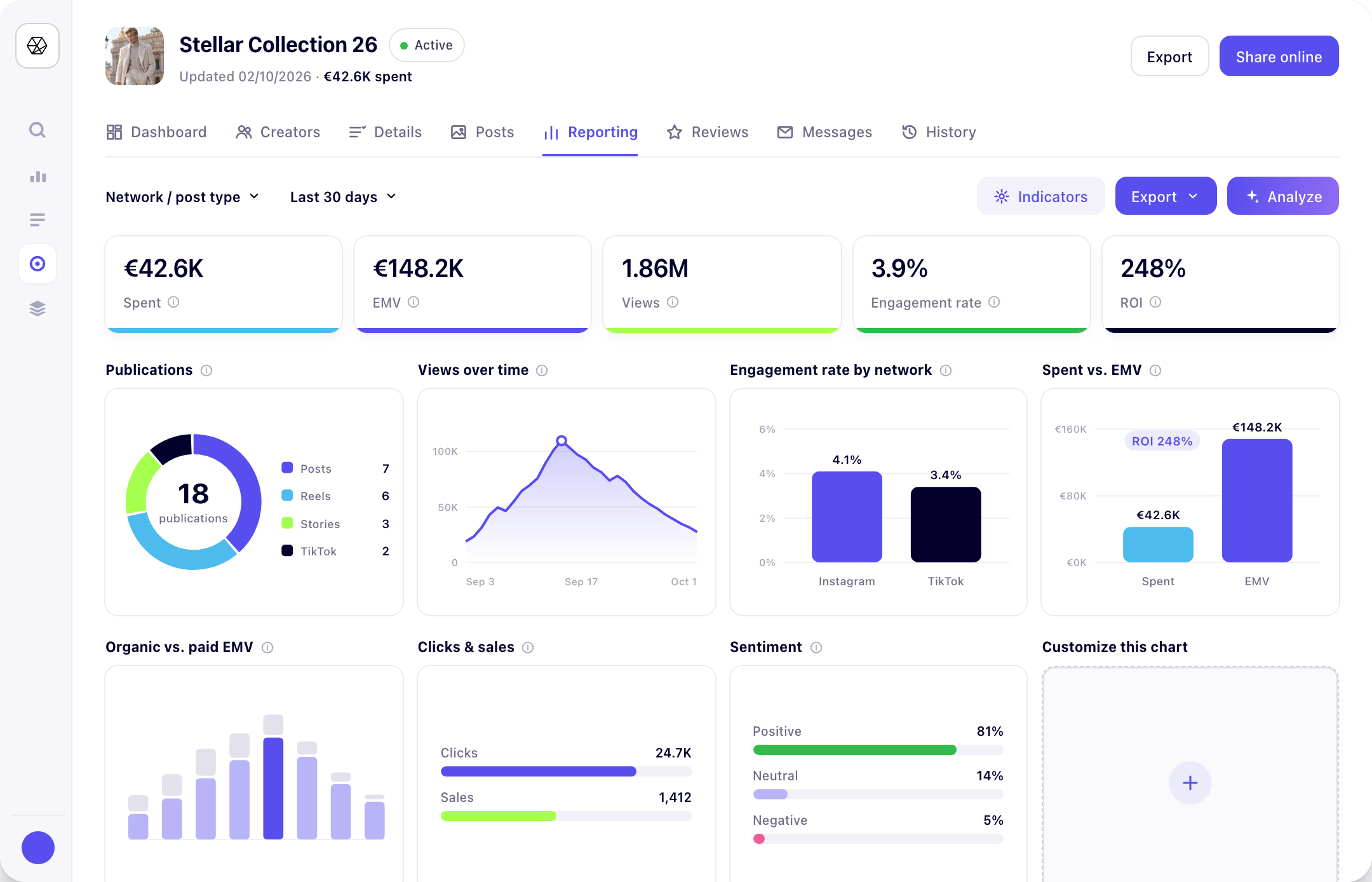Open the Network / post type dropdown
This screenshot has width=1372, height=882.
[x=182, y=197]
